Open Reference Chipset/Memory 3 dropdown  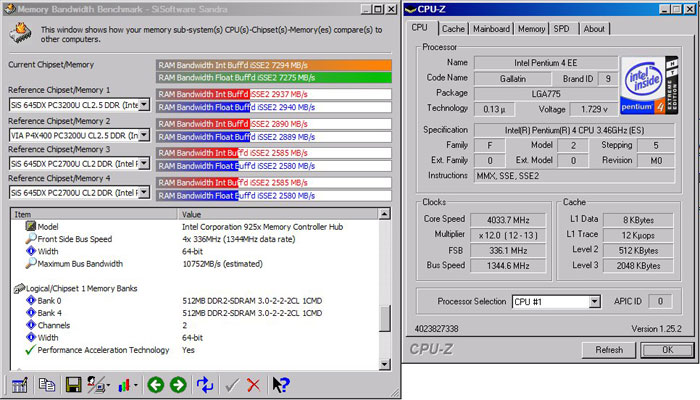point(144,164)
